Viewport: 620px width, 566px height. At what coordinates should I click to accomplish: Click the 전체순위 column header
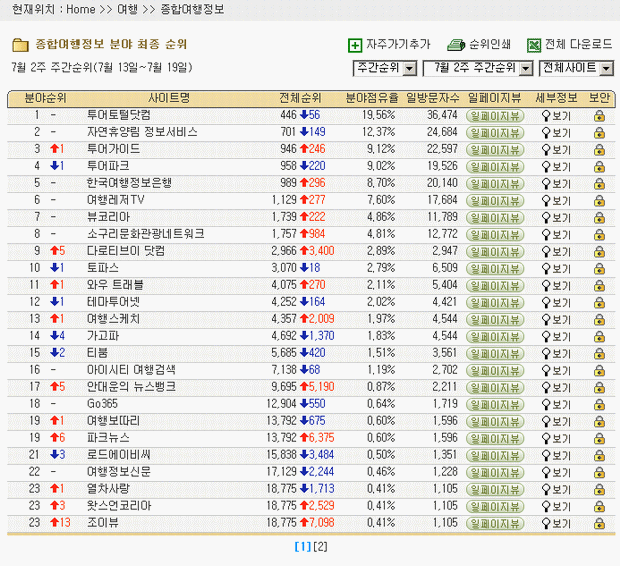[300, 99]
